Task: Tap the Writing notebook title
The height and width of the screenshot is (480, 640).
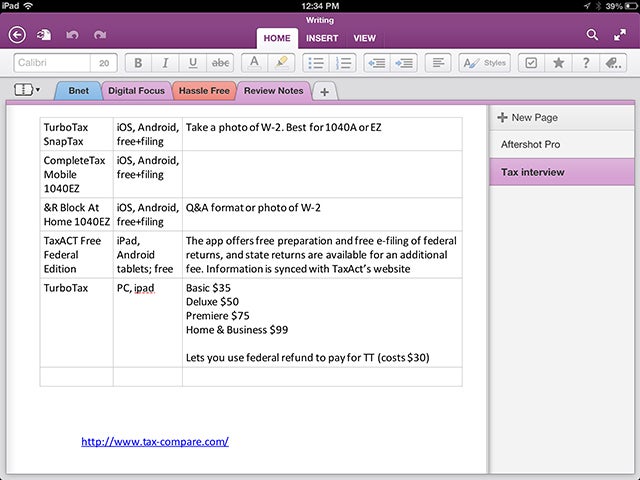Action: click(x=320, y=20)
